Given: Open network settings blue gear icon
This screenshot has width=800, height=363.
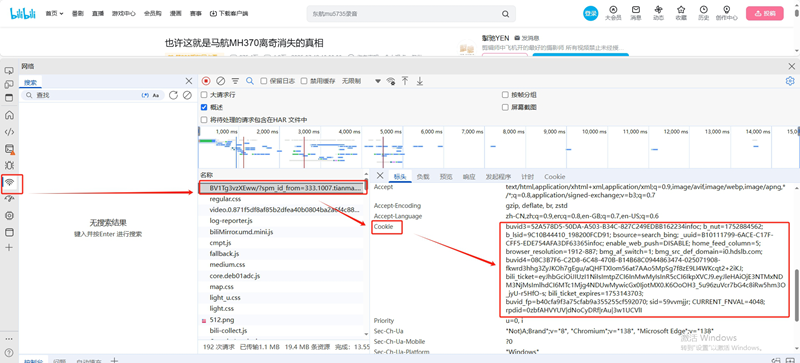Looking at the screenshot, I should coord(790,81).
